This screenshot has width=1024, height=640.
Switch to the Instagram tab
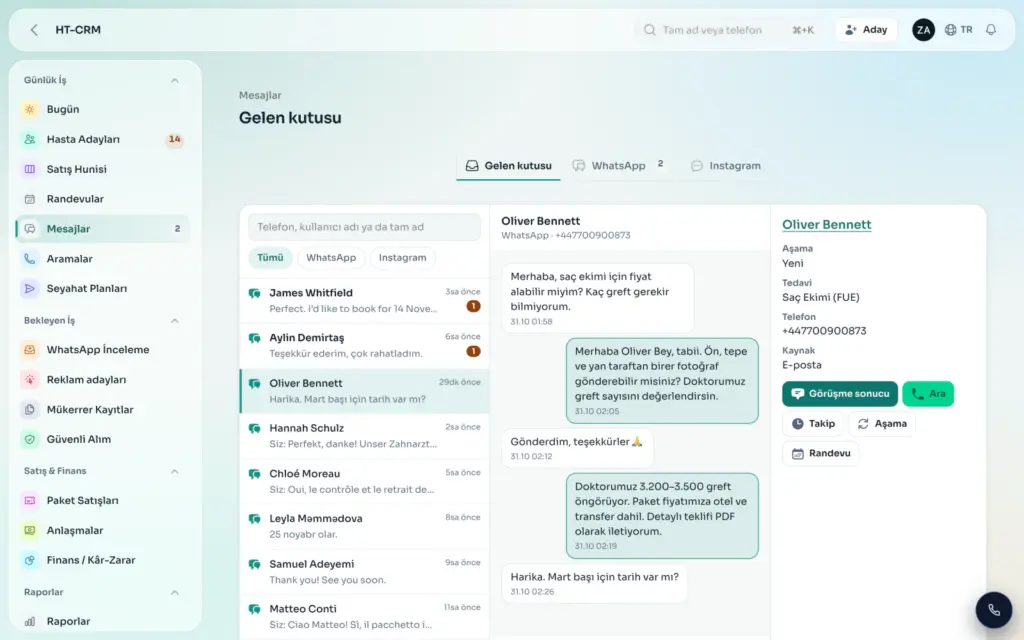pyautogui.click(x=726, y=166)
